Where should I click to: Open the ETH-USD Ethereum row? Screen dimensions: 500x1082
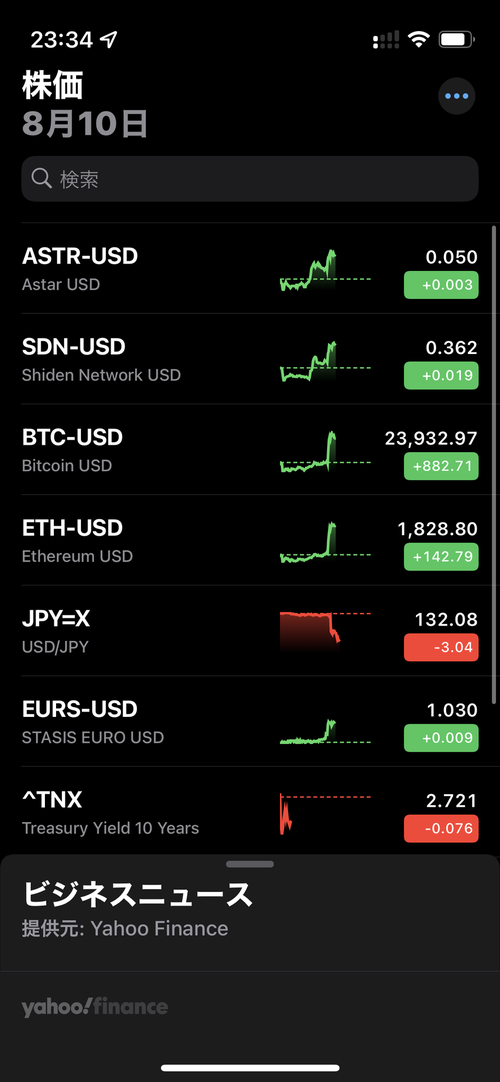click(x=250, y=540)
